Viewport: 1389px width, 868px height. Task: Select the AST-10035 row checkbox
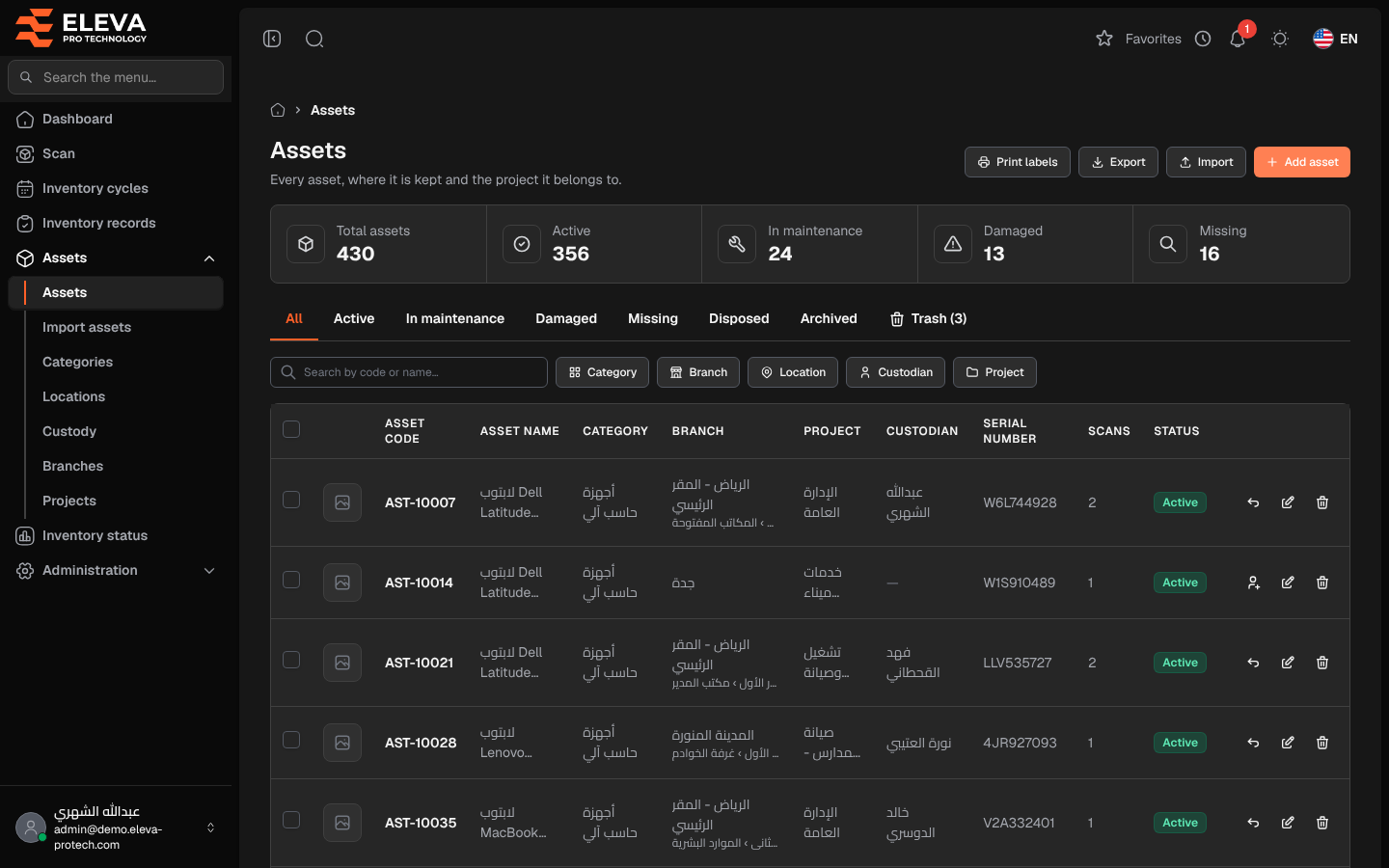point(291,820)
